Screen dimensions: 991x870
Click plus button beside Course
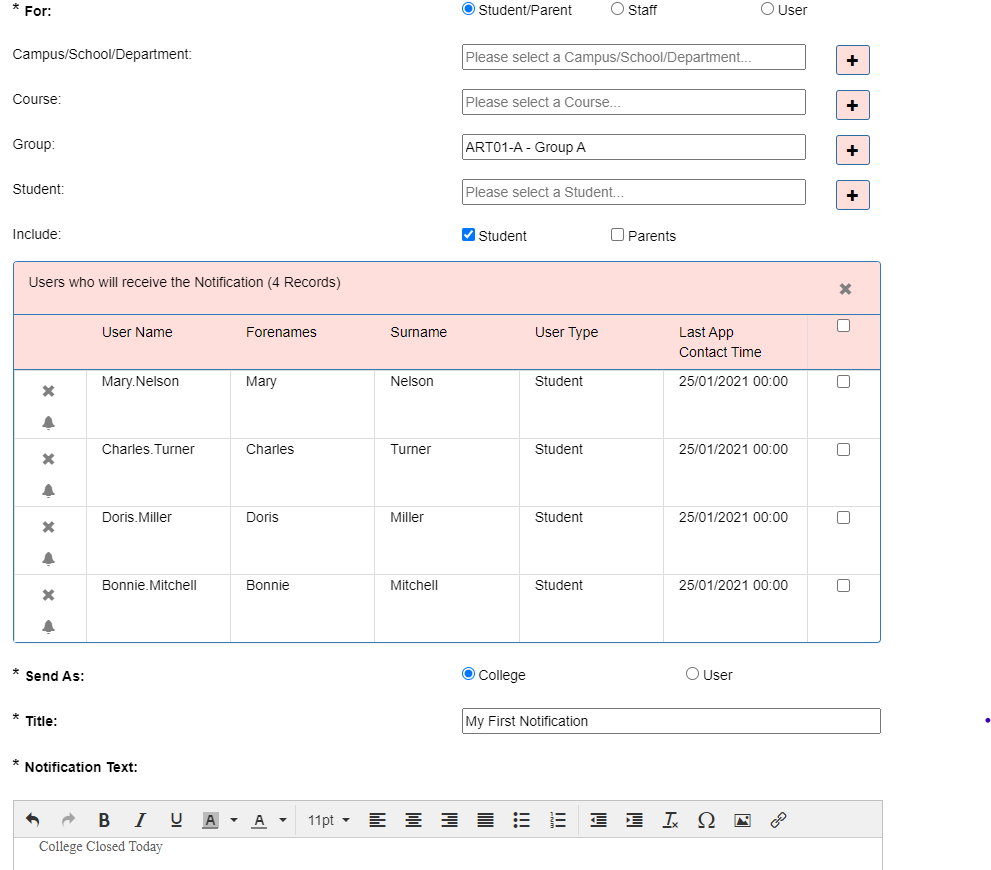[853, 105]
